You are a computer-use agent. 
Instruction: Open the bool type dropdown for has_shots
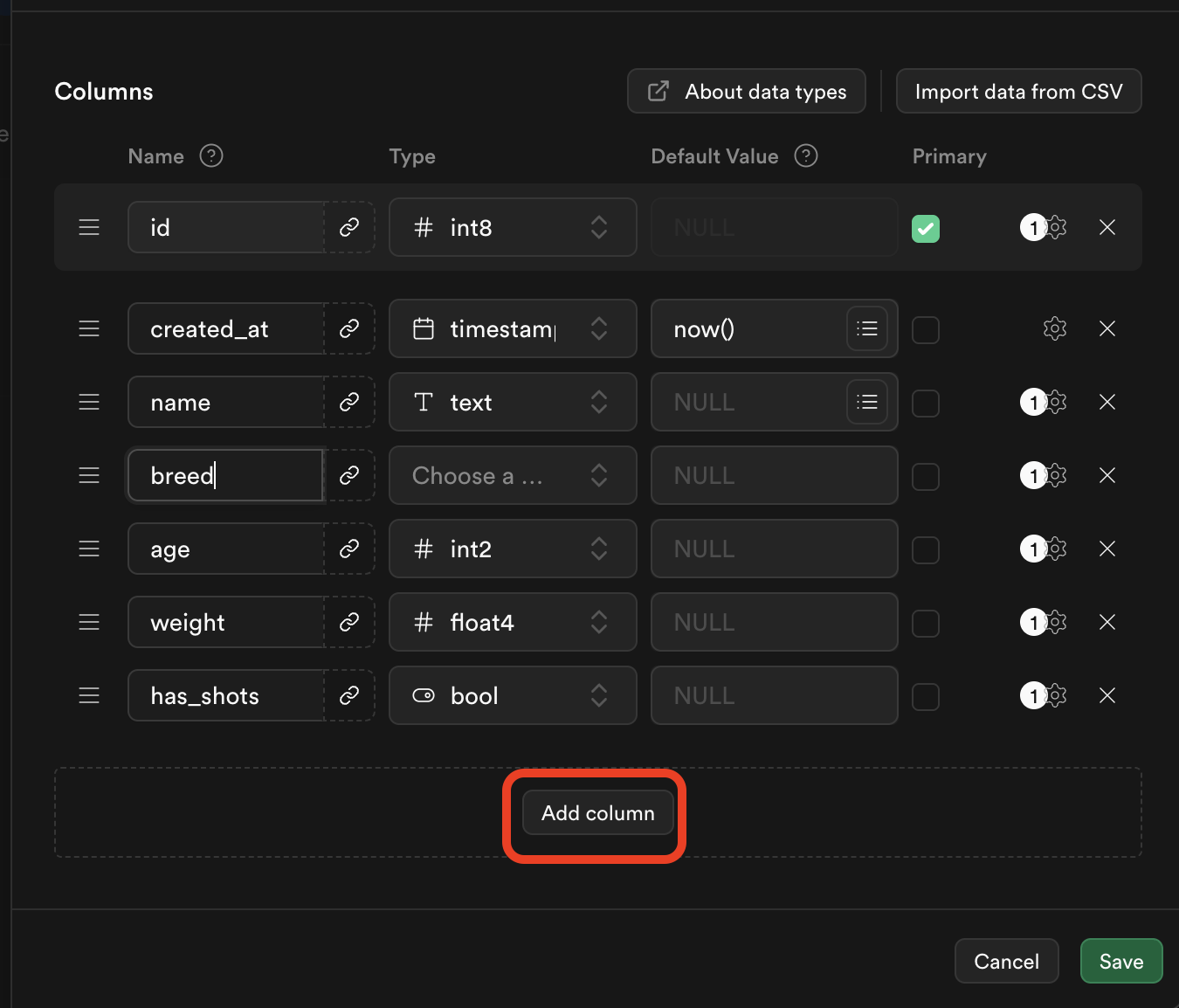point(512,695)
